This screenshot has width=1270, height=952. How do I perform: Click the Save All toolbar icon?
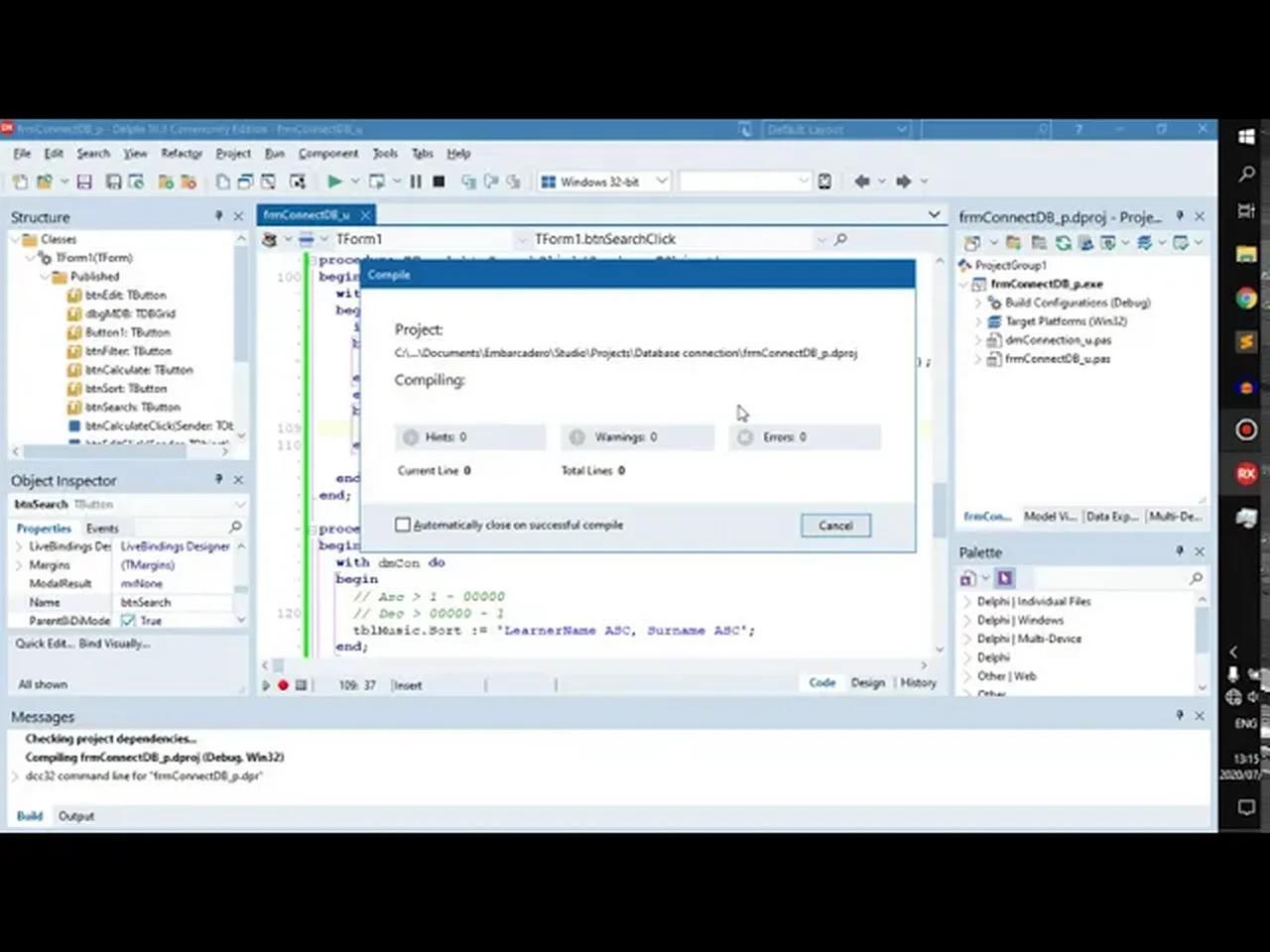pos(110,181)
